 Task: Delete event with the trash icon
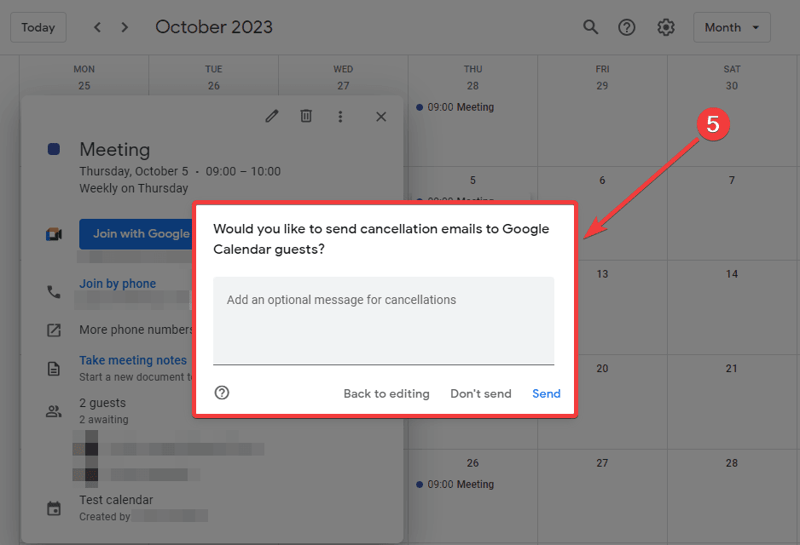[306, 116]
